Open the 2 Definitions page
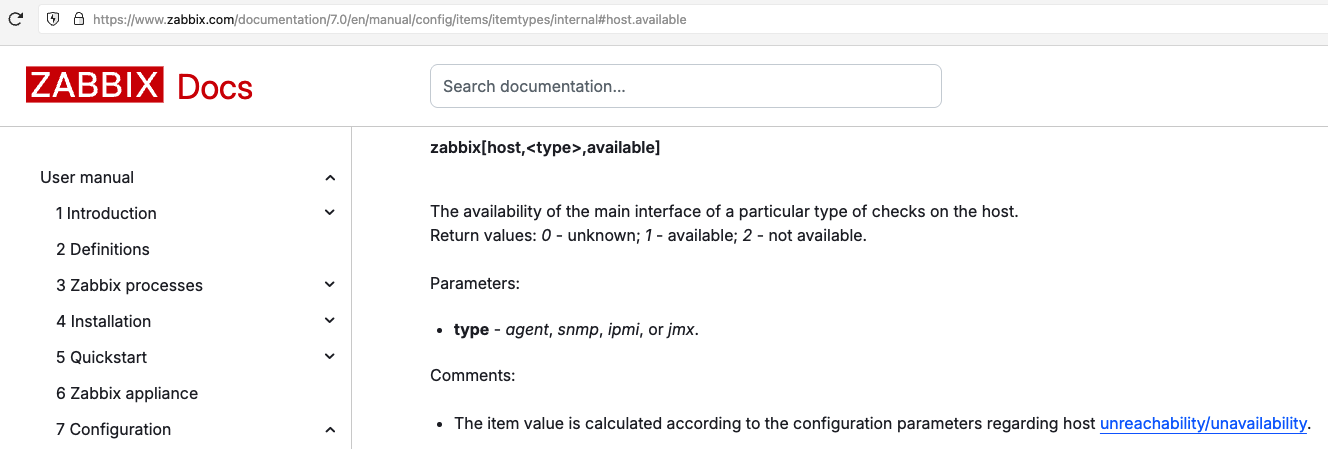The width and height of the screenshot is (1328, 449). (x=103, y=249)
